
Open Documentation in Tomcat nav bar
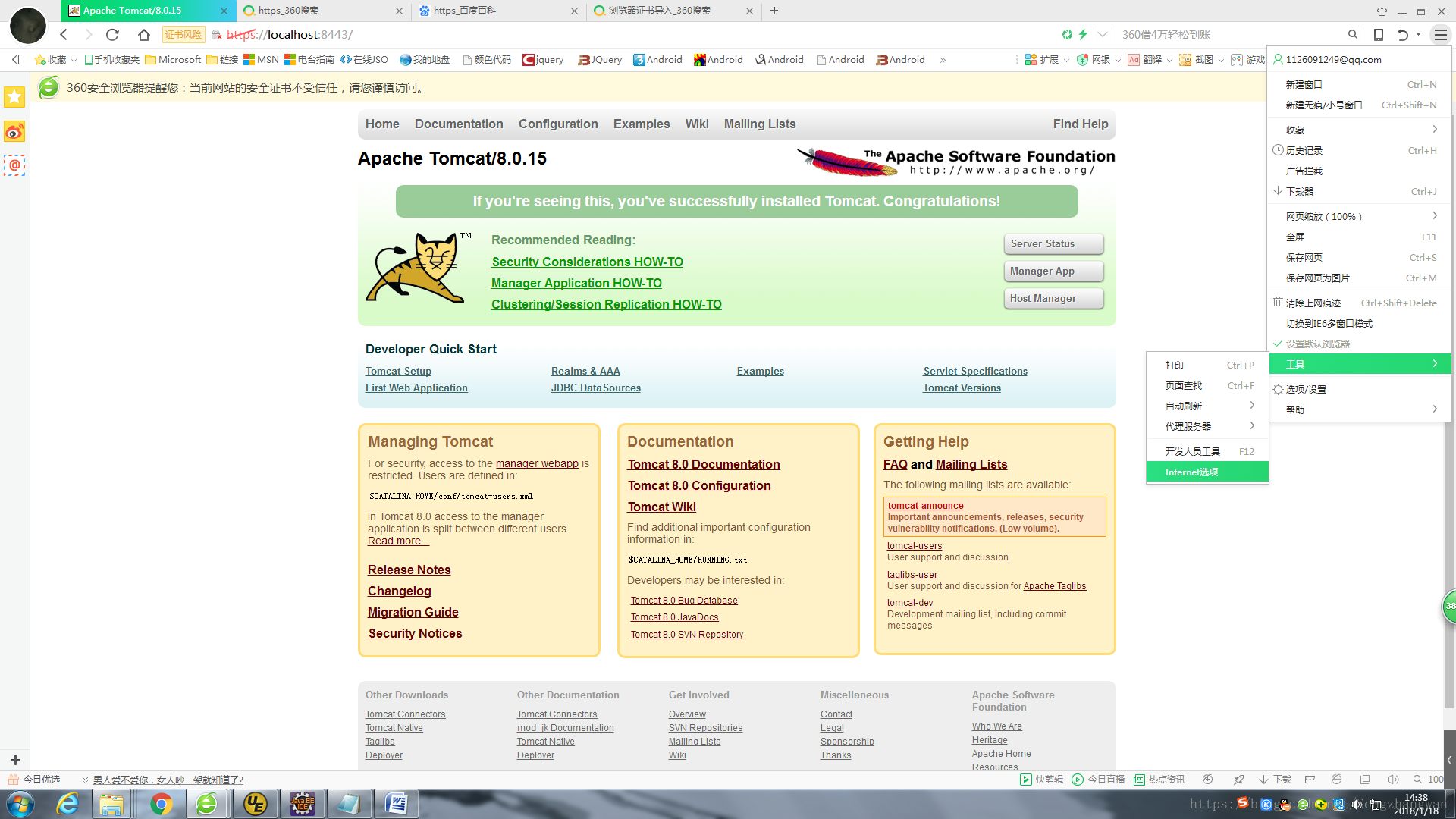pyautogui.click(x=459, y=124)
